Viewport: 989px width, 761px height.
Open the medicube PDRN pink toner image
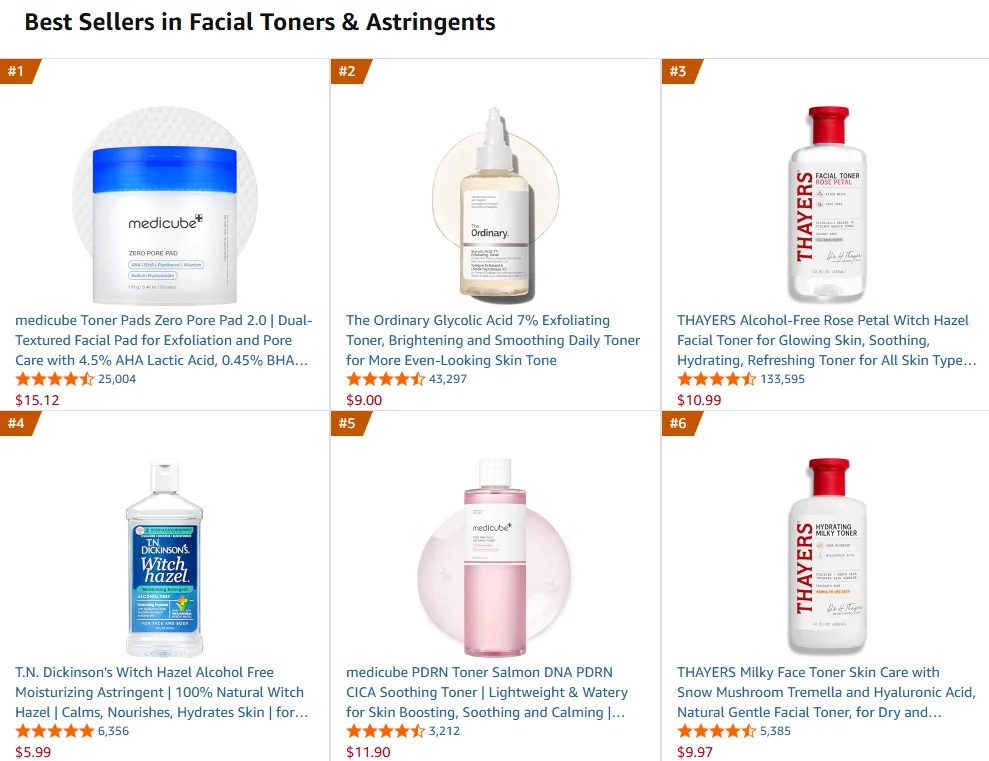tap(495, 557)
